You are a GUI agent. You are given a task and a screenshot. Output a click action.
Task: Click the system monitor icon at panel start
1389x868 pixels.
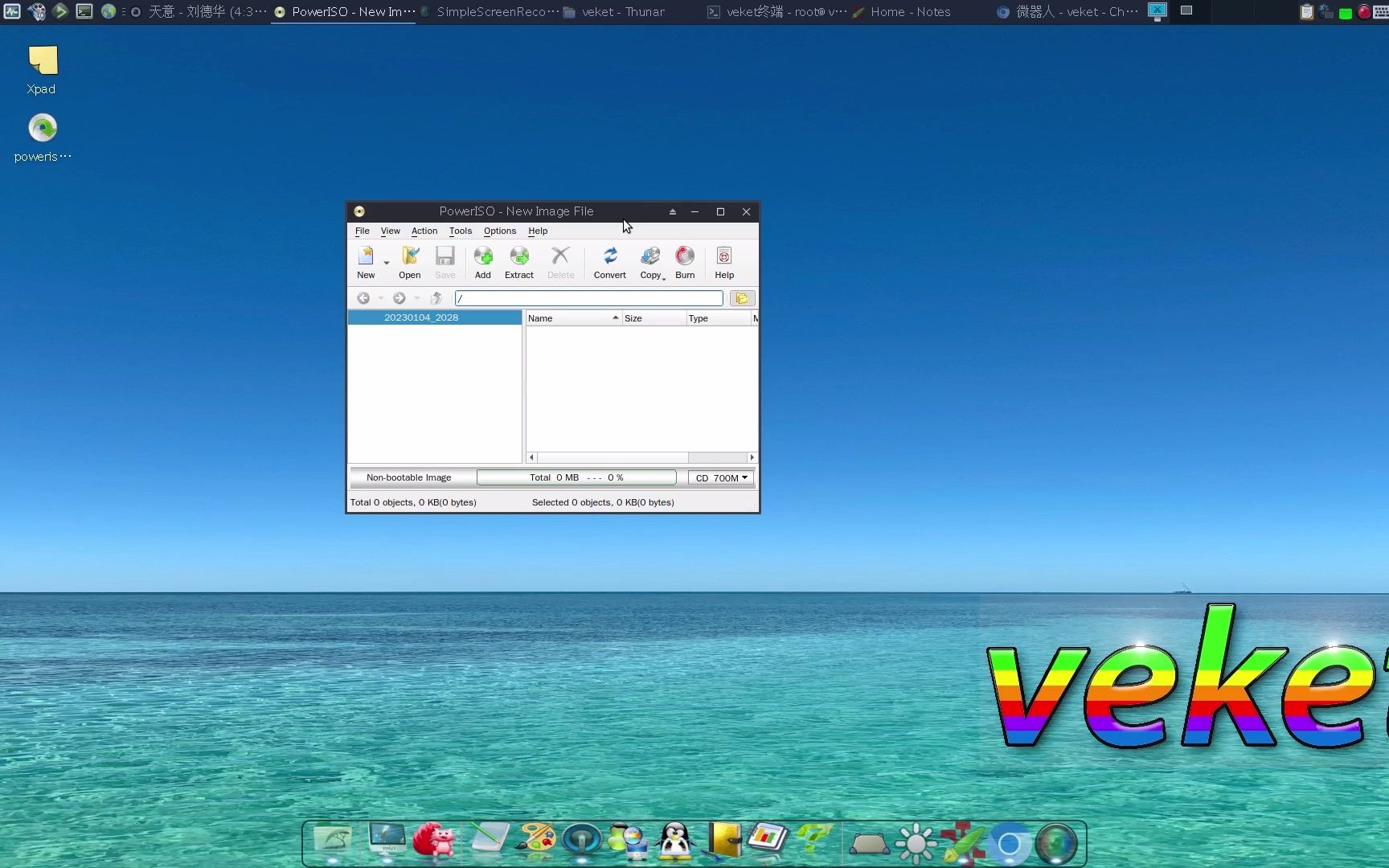point(12,11)
